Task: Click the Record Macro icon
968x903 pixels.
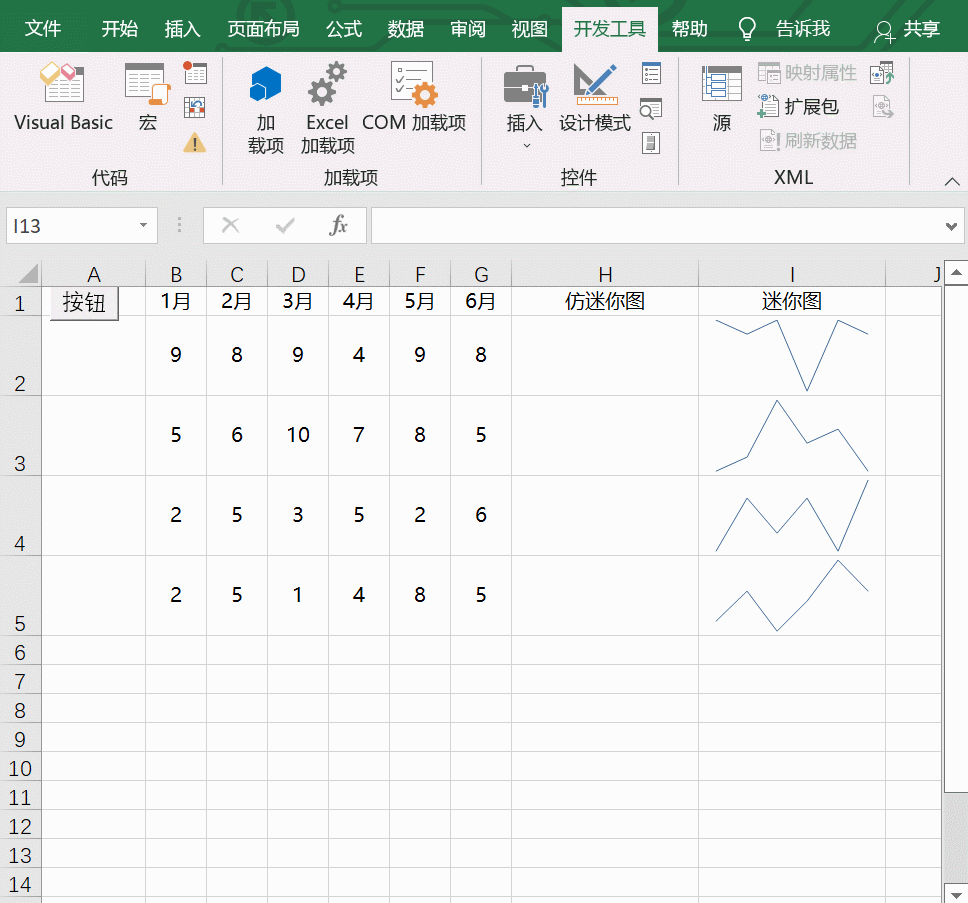Action: [x=195, y=73]
